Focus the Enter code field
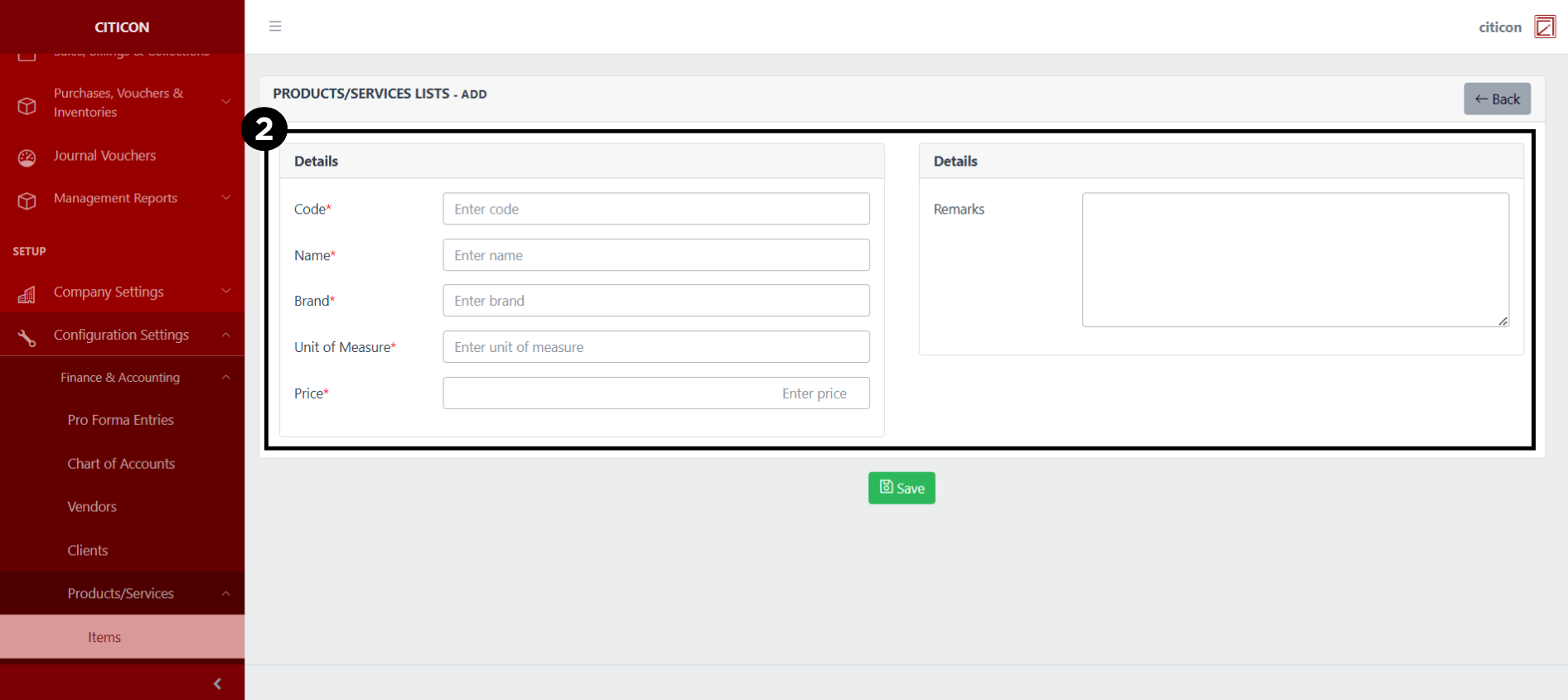1568x700 pixels. coord(656,209)
